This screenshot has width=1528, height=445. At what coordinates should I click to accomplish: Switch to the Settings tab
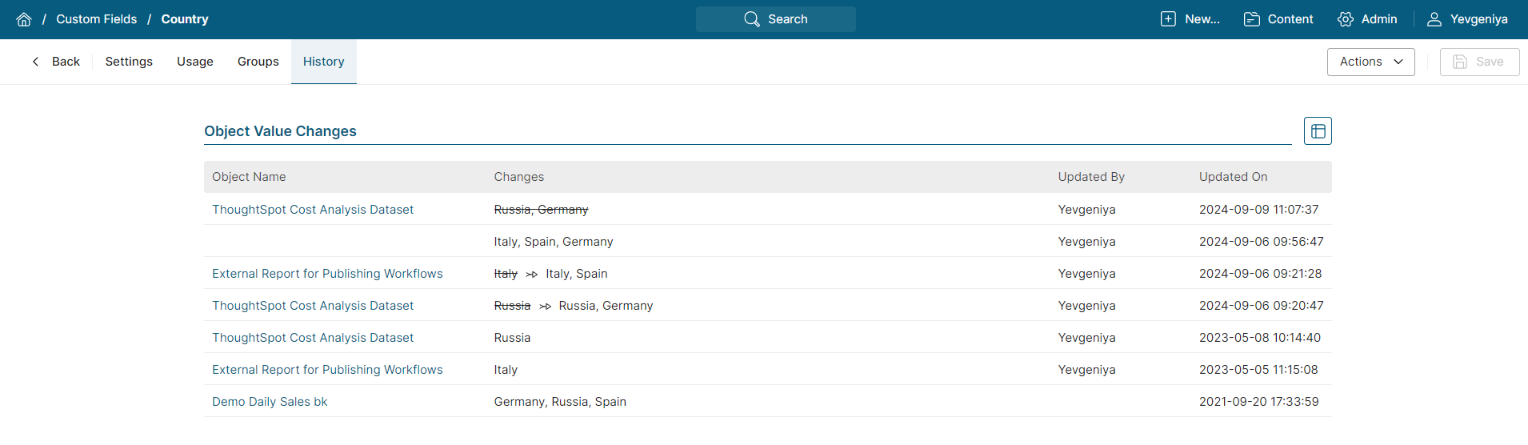tap(129, 62)
